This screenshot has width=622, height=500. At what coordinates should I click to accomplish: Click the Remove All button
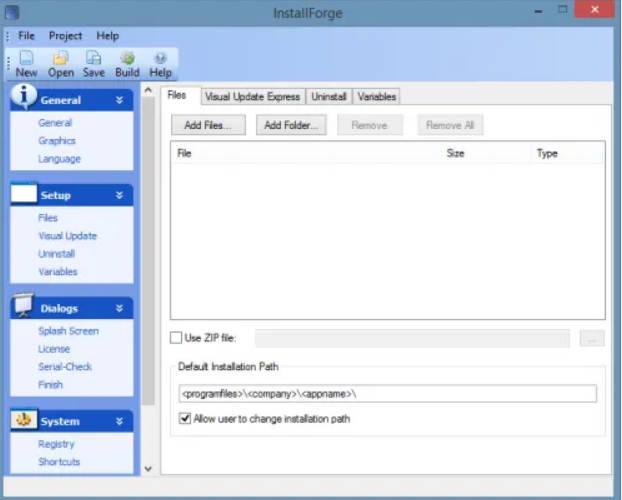click(x=450, y=125)
